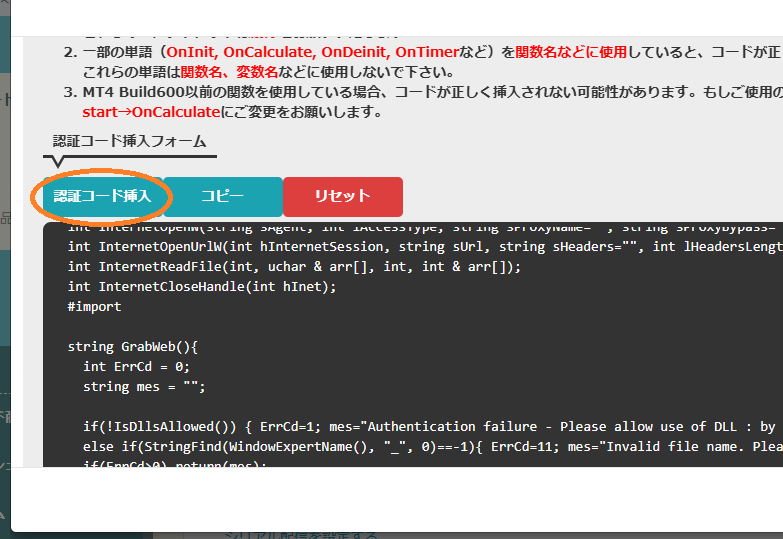Click the #import line in the code
783x539 pixels.
[x=94, y=307]
